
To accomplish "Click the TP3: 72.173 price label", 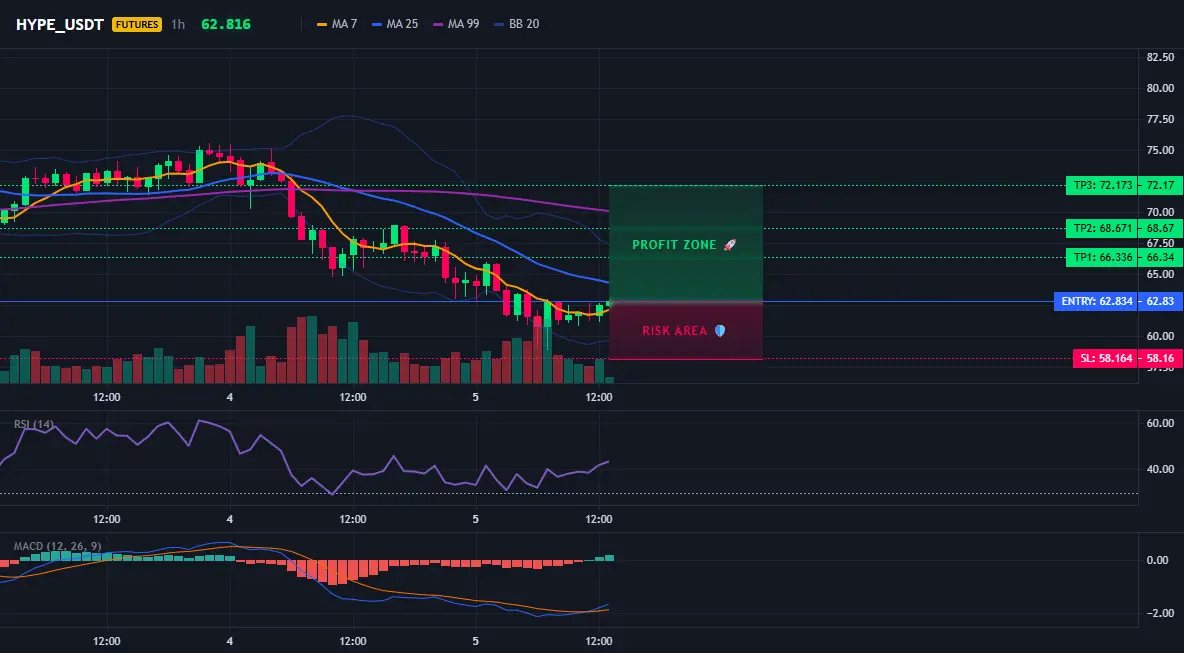I will (1102, 186).
